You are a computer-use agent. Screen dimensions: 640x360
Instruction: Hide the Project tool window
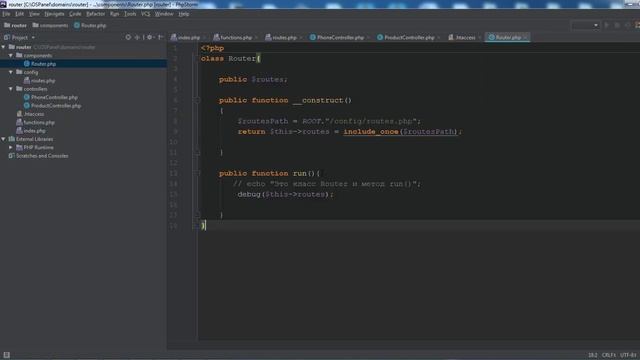click(160, 37)
